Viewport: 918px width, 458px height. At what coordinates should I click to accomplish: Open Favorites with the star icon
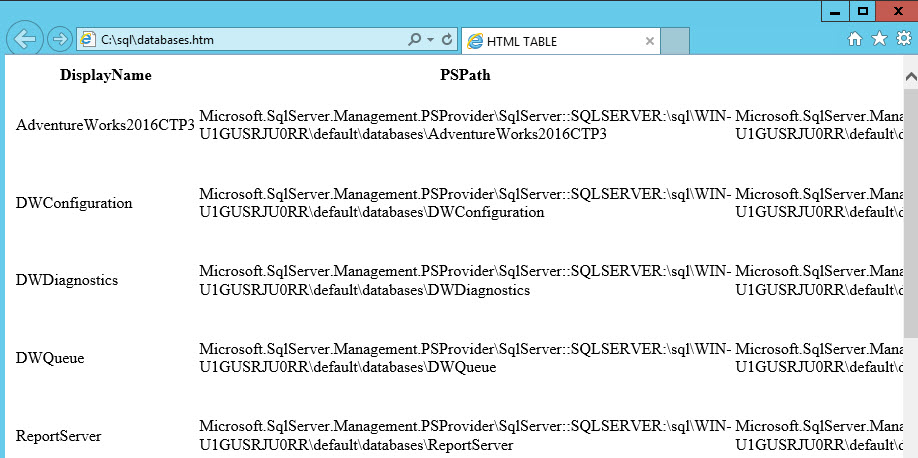[x=879, y=39]
